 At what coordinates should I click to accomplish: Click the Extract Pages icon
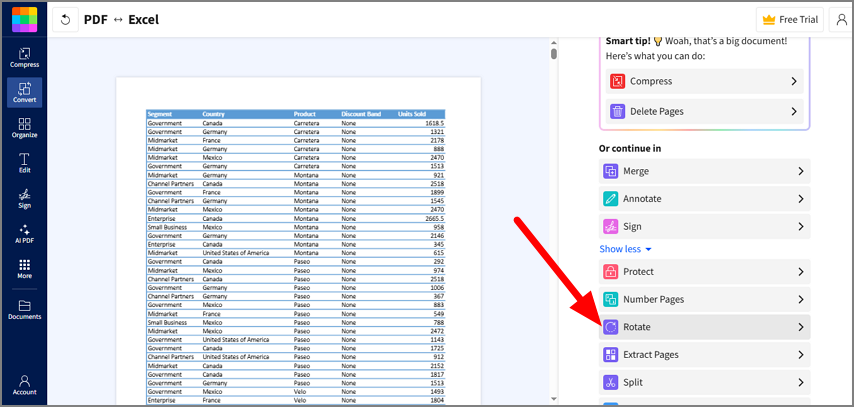pos(611,355)
